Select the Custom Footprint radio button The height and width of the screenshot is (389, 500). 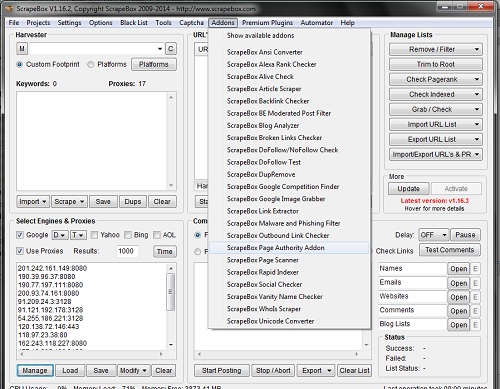(20, 64)
